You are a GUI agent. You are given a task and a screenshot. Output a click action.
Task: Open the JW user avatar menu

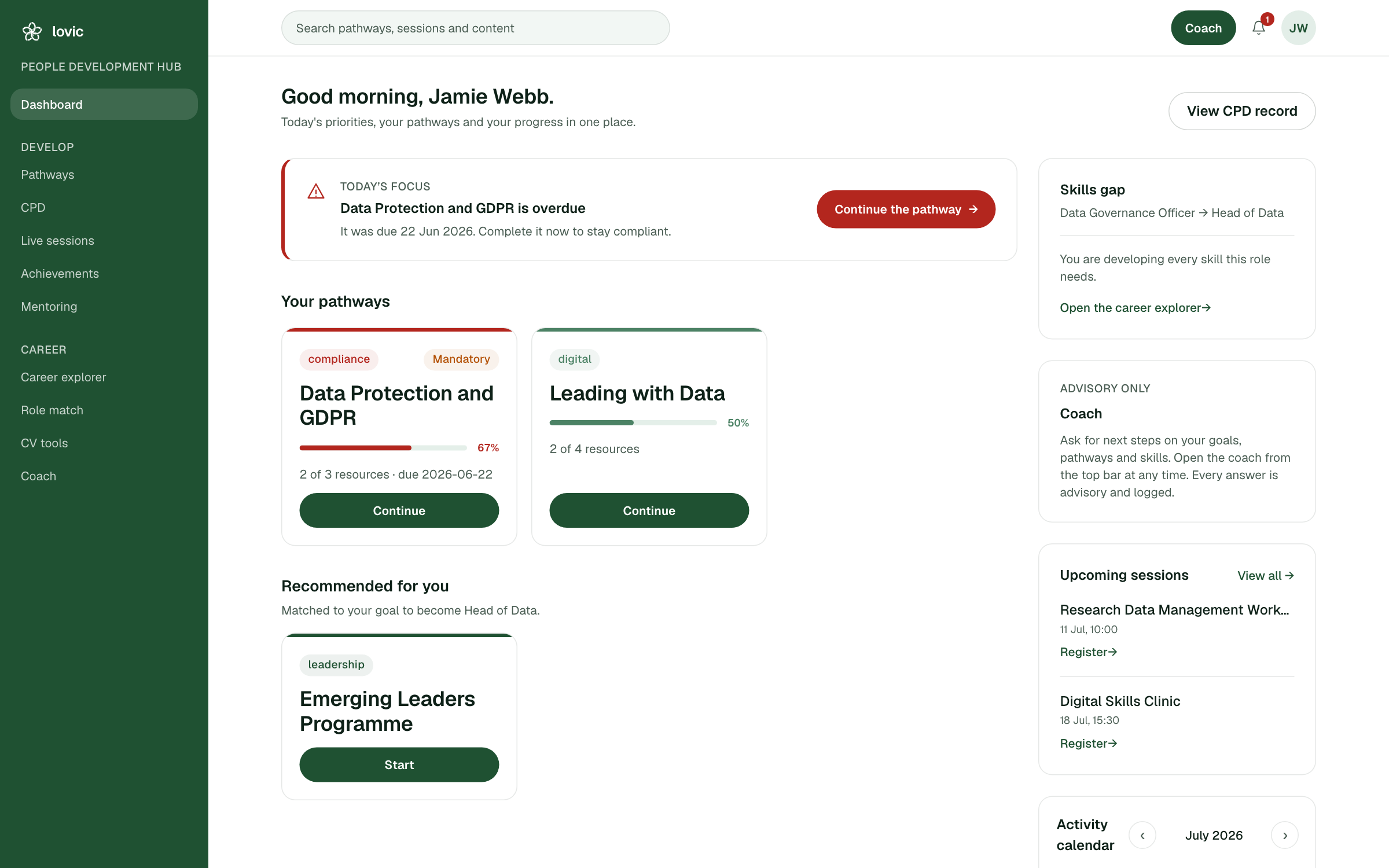click(1298, 28)
